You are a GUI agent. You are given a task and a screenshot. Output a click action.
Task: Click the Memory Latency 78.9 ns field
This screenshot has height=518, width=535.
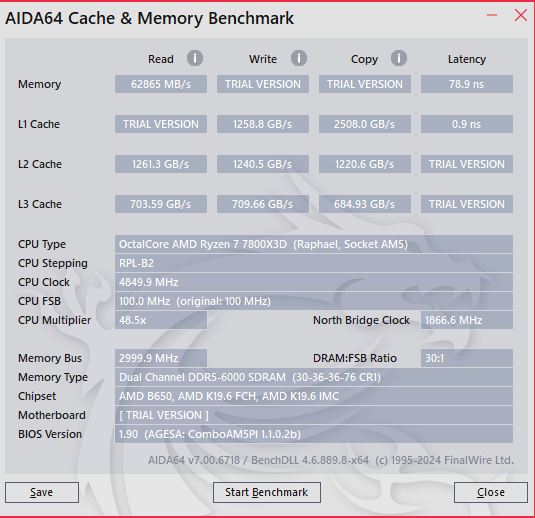click(467, 84)
